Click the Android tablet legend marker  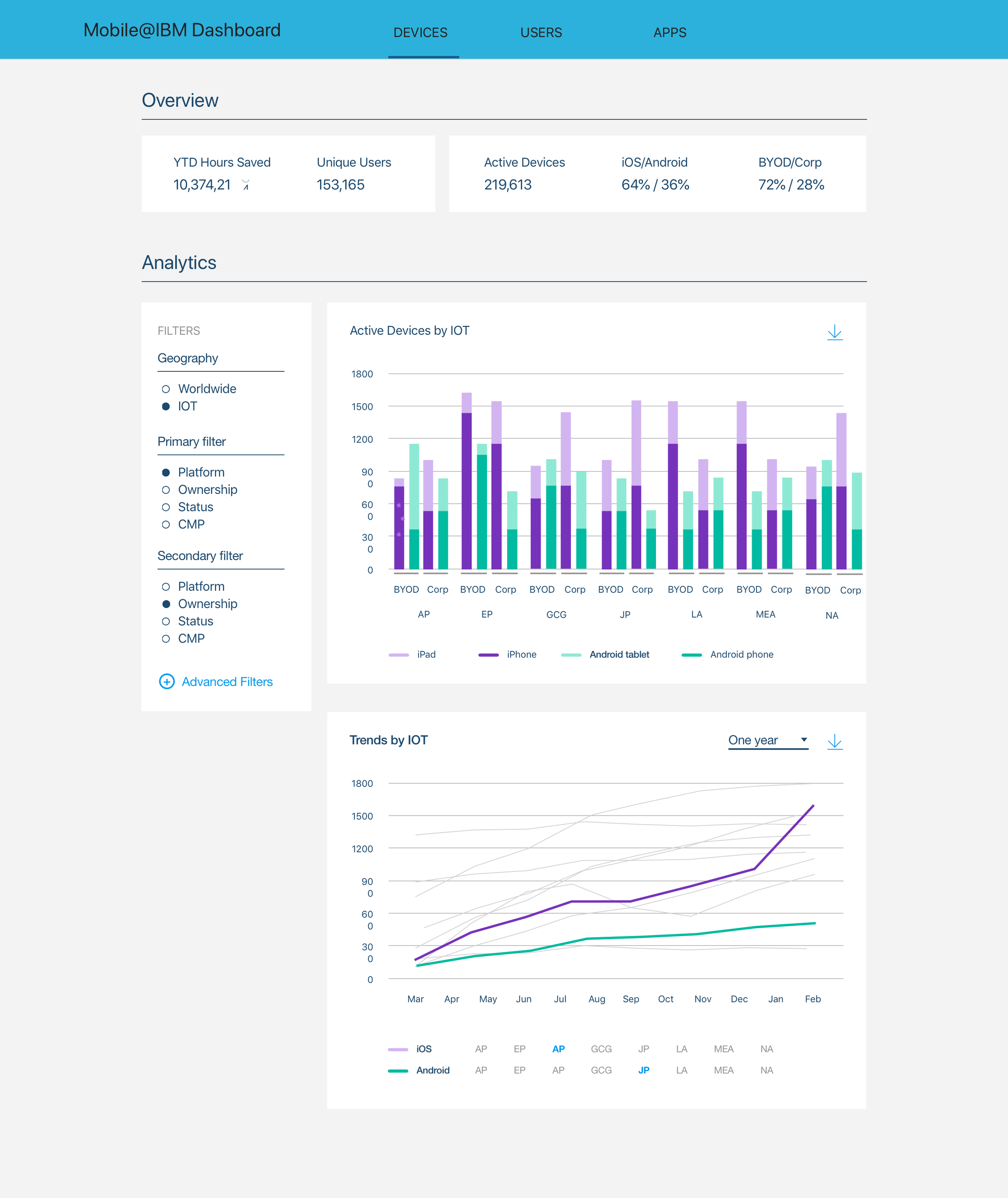[571, 655]
